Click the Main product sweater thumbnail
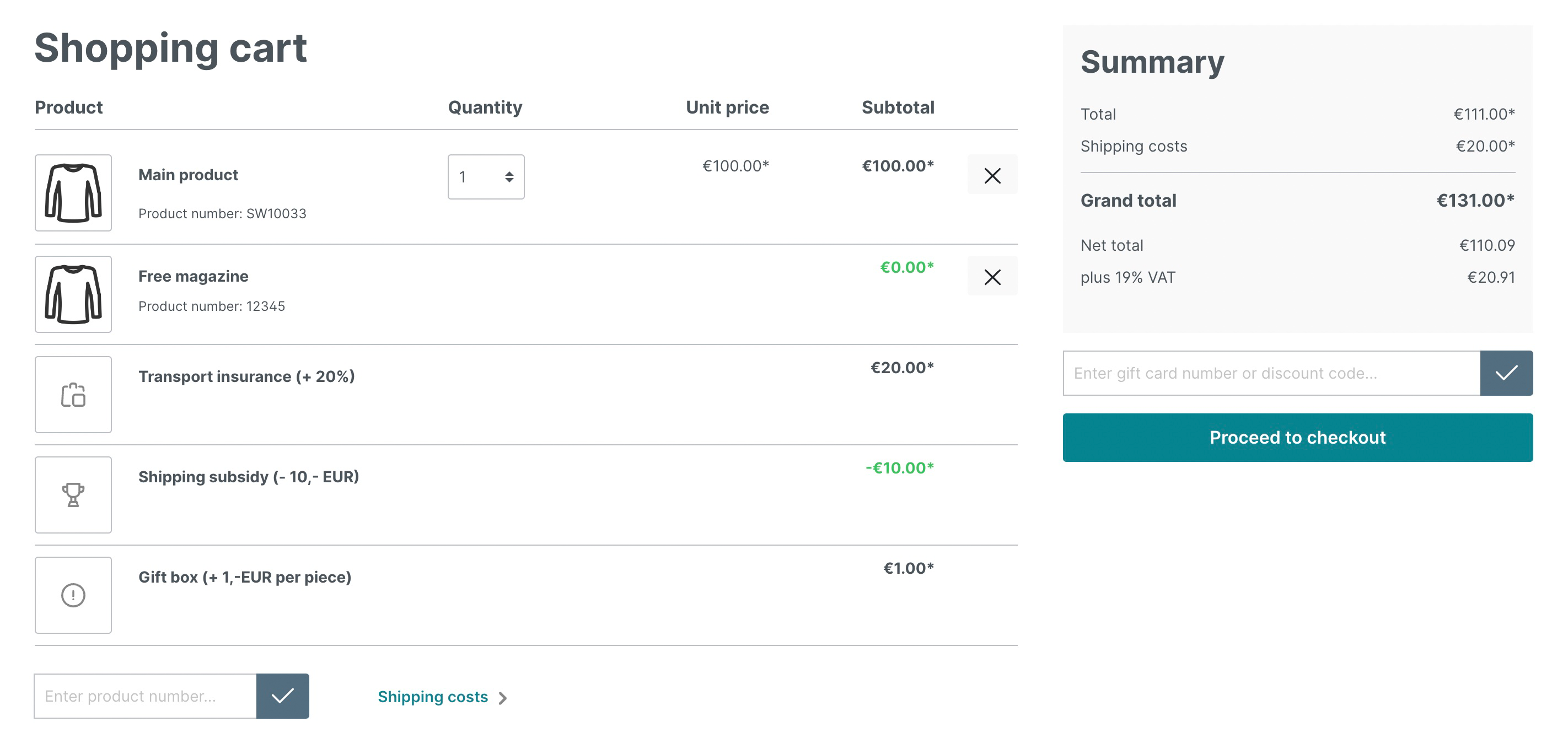Viewport: 1568px width, 754px height. (73, 192)
